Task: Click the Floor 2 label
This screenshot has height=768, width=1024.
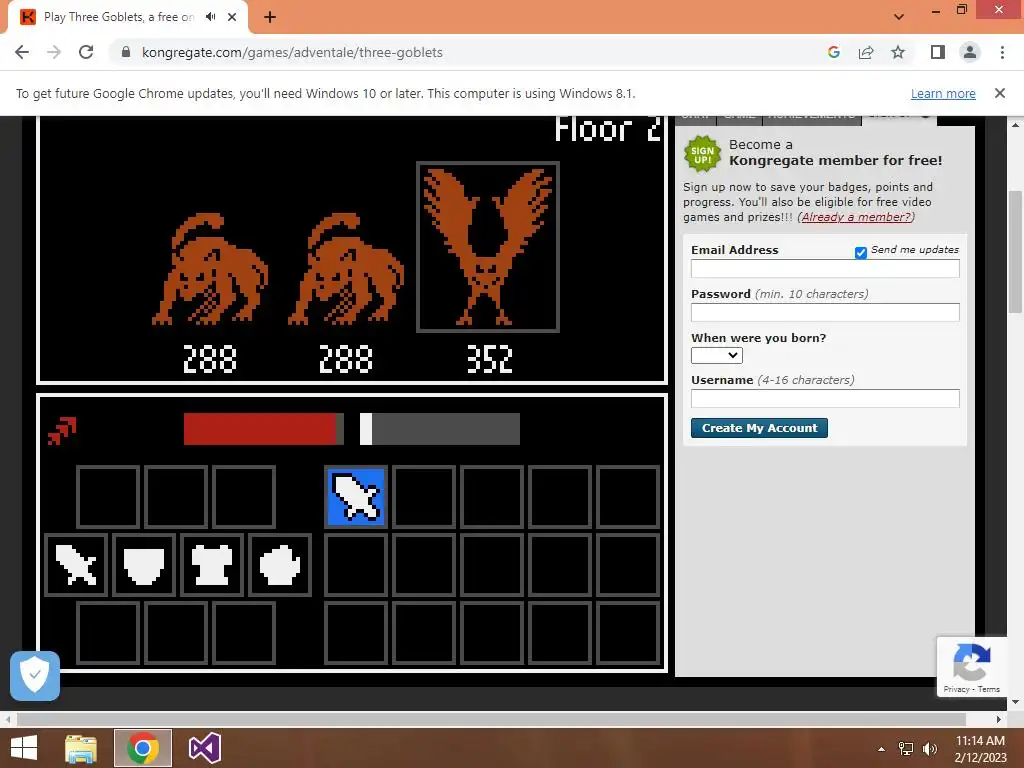Action: [607, 129]
